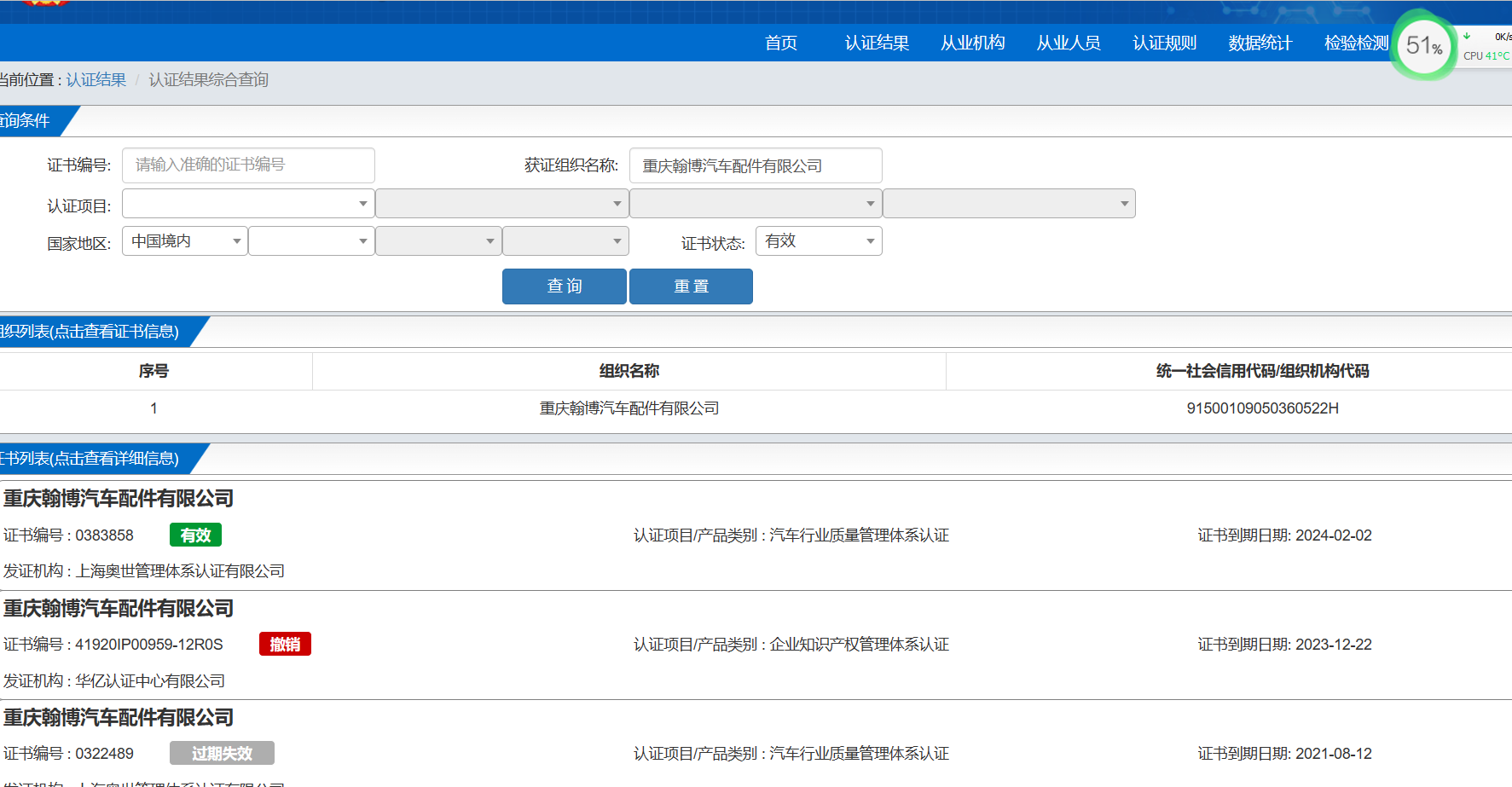This screenshot has width=1512, height=787.
Task: Expand the first 认证项目 dropdown
Action: pos(248,204)
